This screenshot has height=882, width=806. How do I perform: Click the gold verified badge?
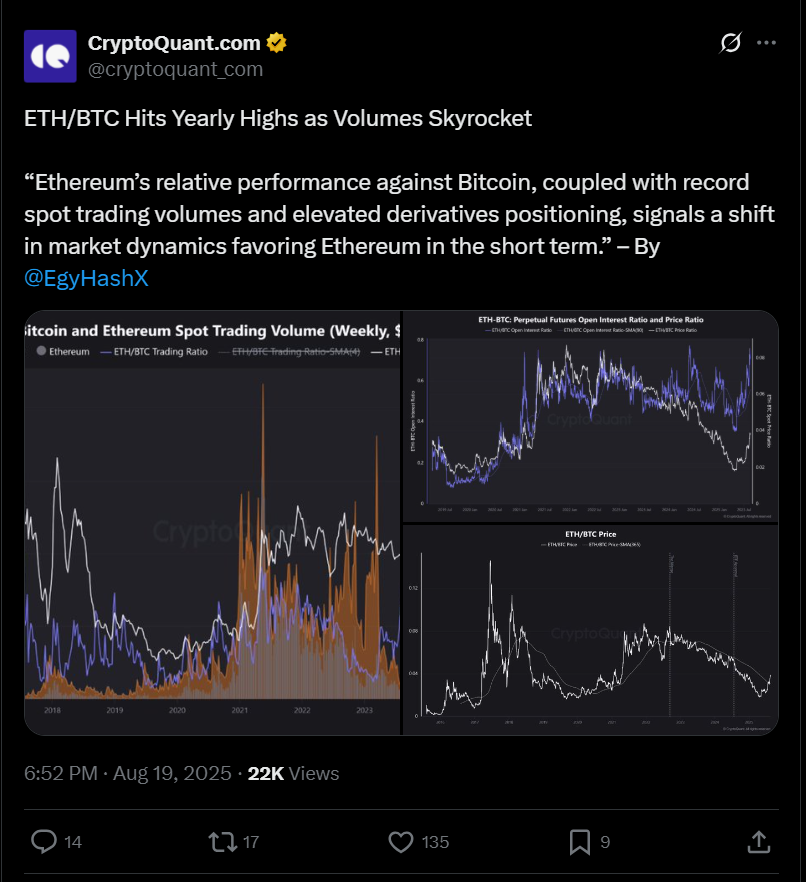(x=276, y=43)
